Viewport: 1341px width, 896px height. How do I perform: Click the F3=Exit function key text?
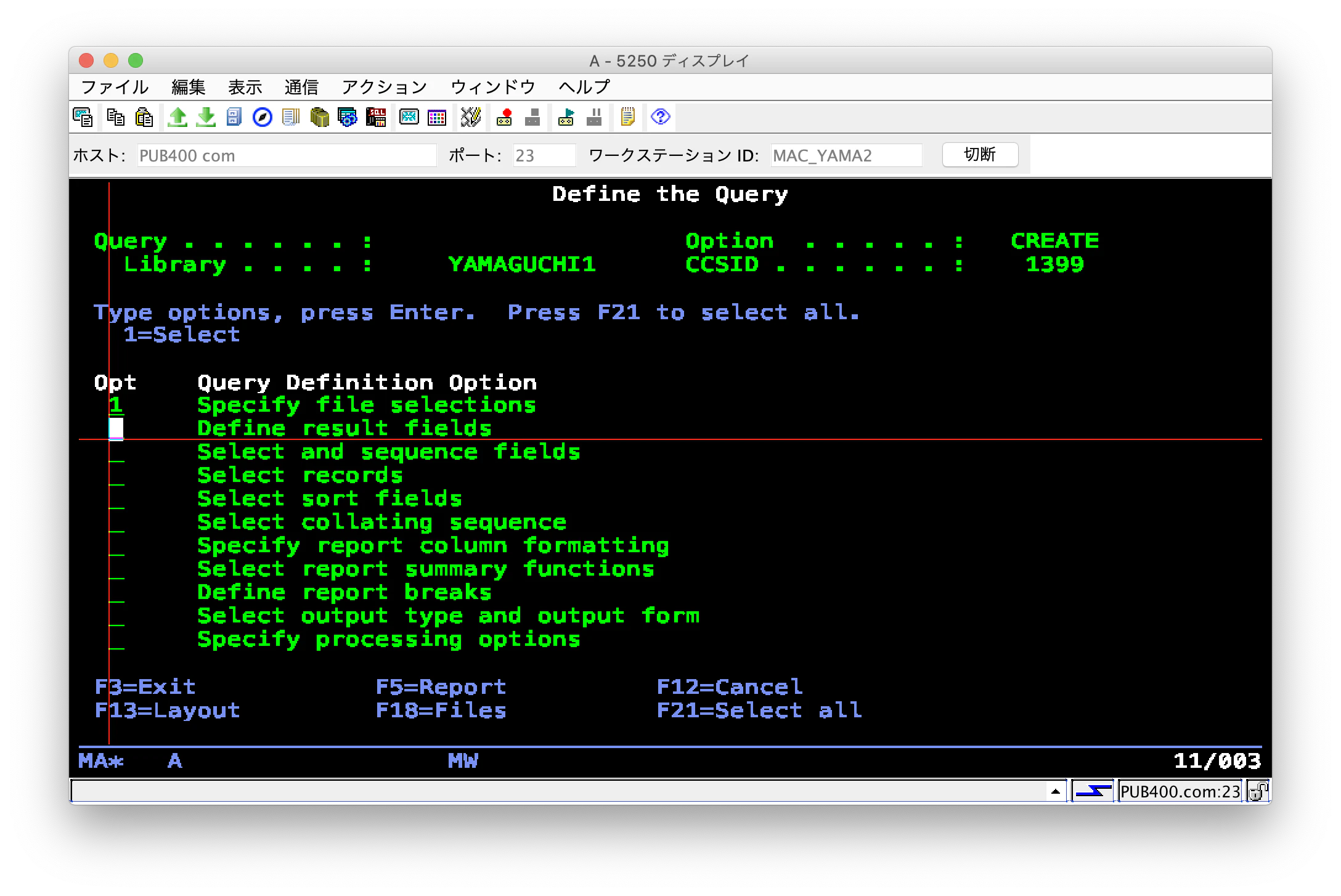(x=145, y=686)
